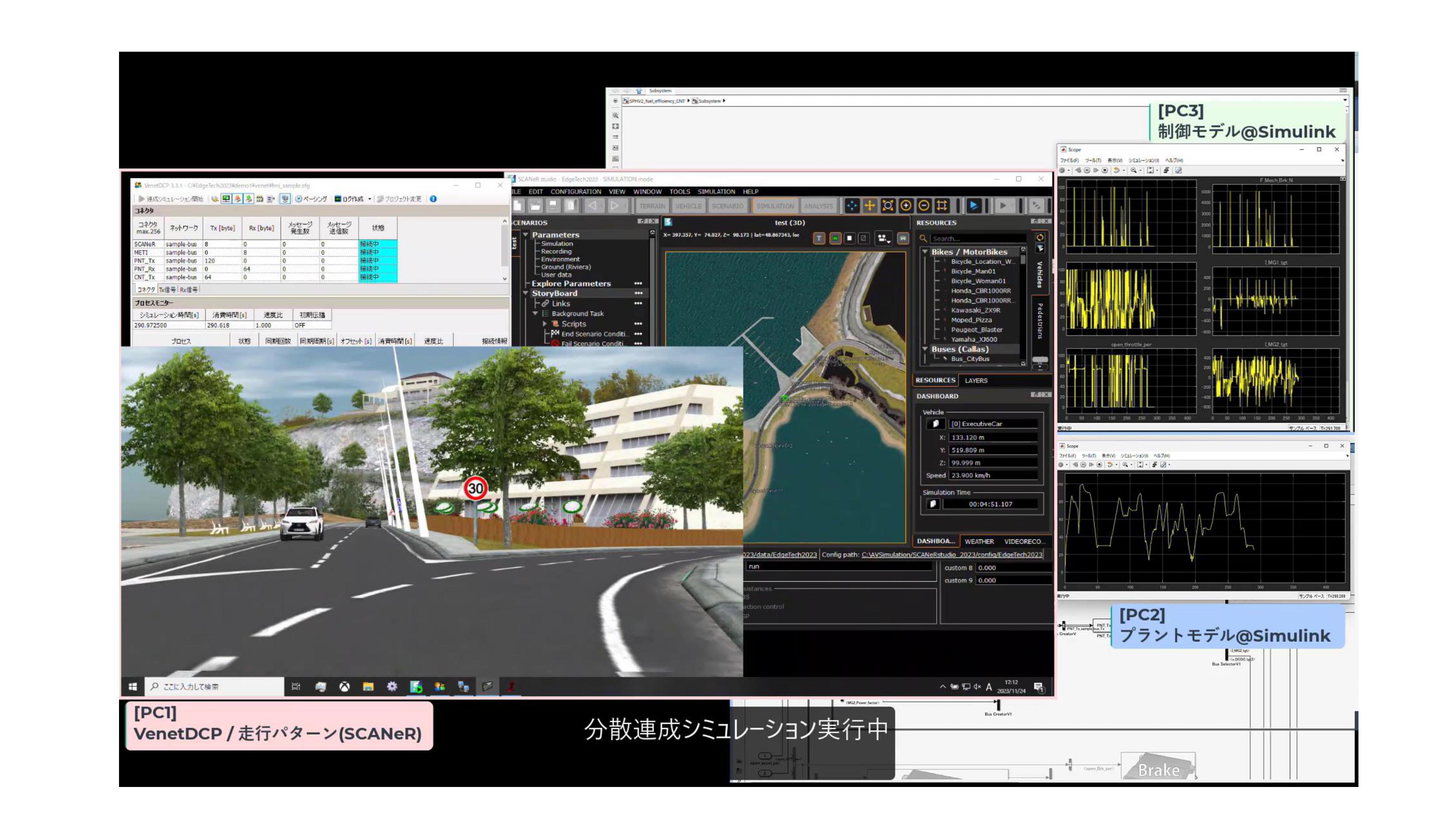
Task: Click the zoom in plus icon in SCANeR
Action: (x=906, y=206)
